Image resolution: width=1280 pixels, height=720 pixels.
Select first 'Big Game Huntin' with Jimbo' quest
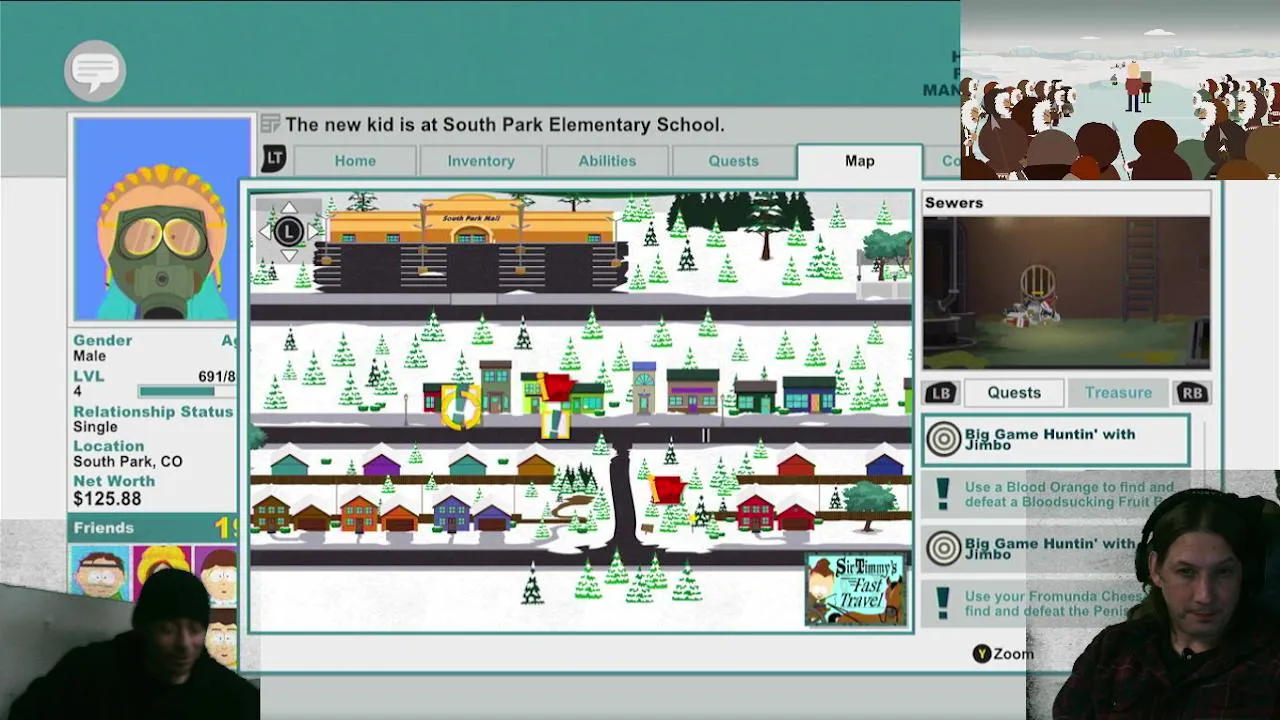[x=1056, y=440]
